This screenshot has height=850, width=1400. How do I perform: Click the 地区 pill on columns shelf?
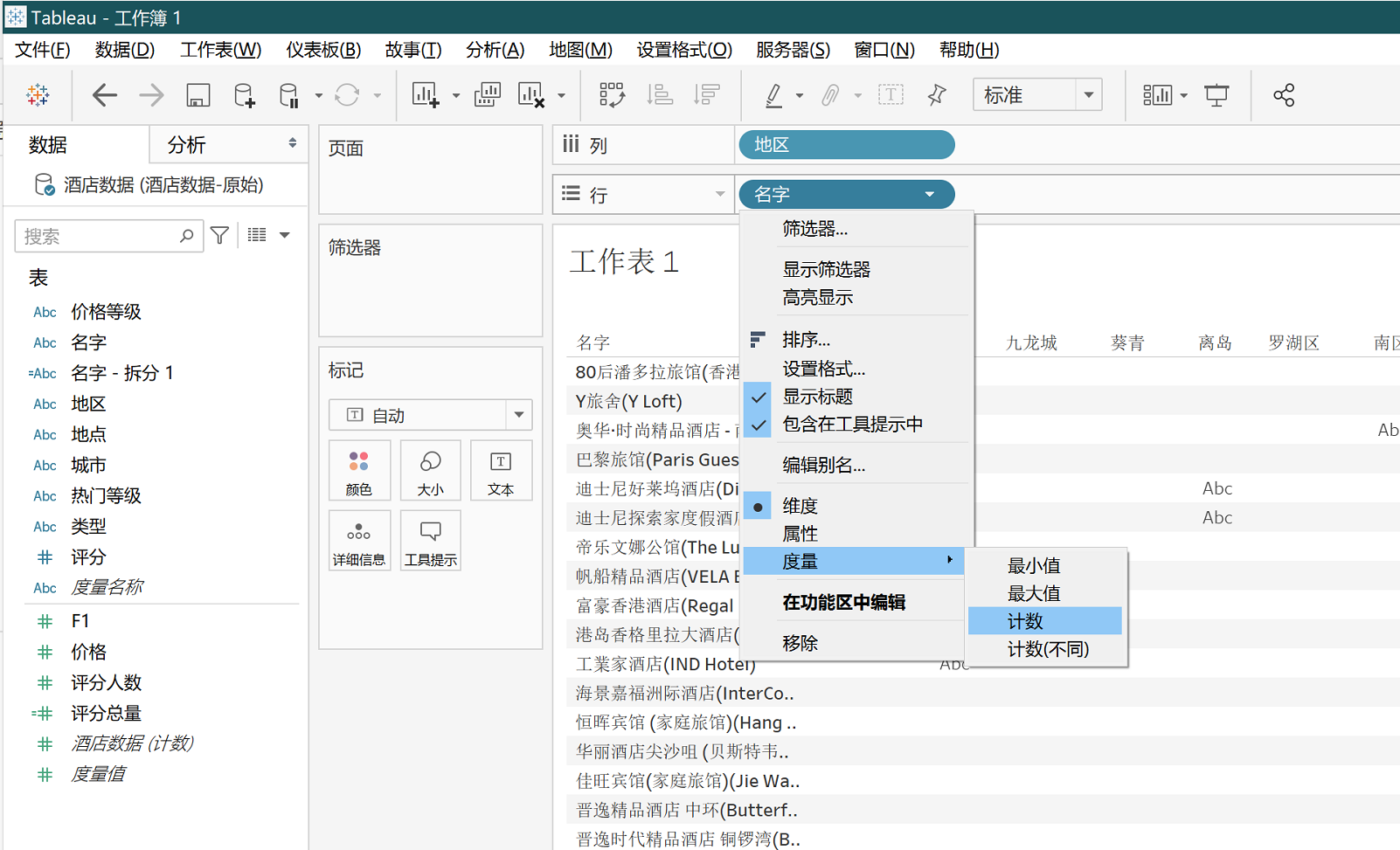coord(847,145)
